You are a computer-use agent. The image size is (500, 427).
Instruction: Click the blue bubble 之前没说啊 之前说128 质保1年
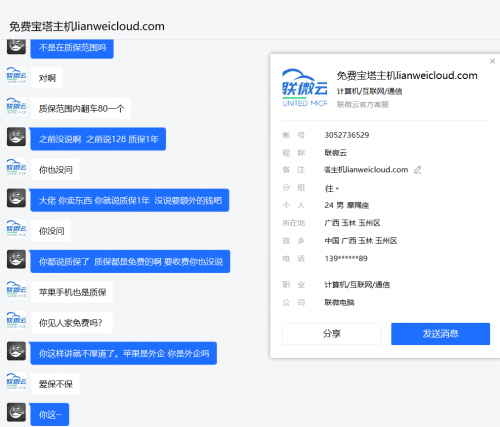pos(98,139)
